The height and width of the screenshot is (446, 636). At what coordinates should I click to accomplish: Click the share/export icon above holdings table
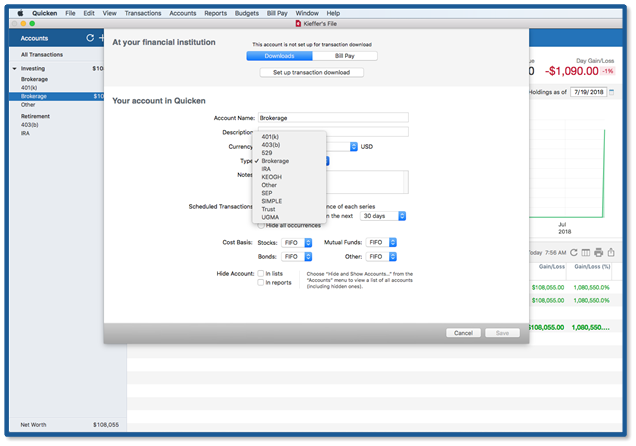click(x=611, y=252)
